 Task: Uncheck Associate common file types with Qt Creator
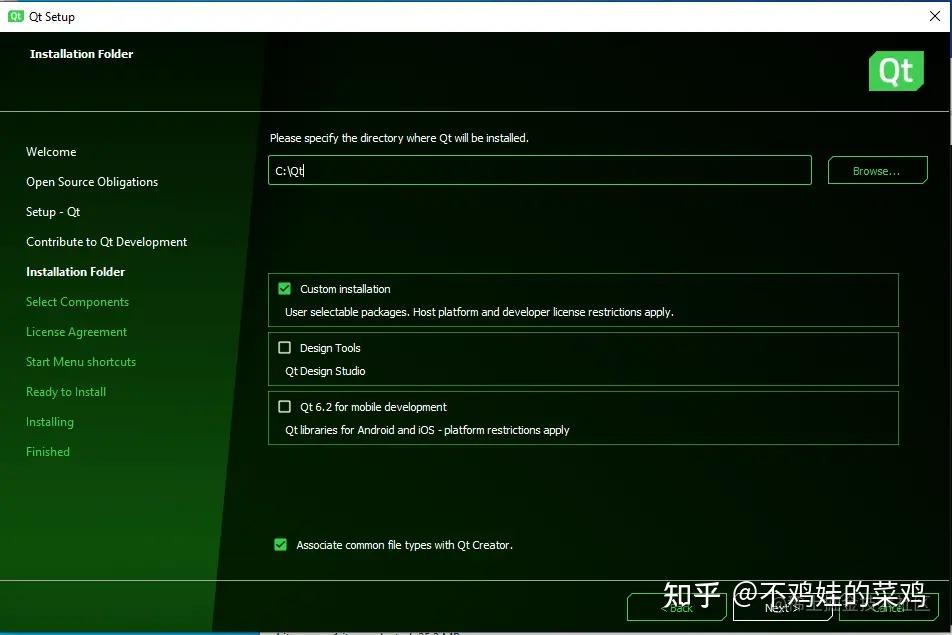coord(280,545)
